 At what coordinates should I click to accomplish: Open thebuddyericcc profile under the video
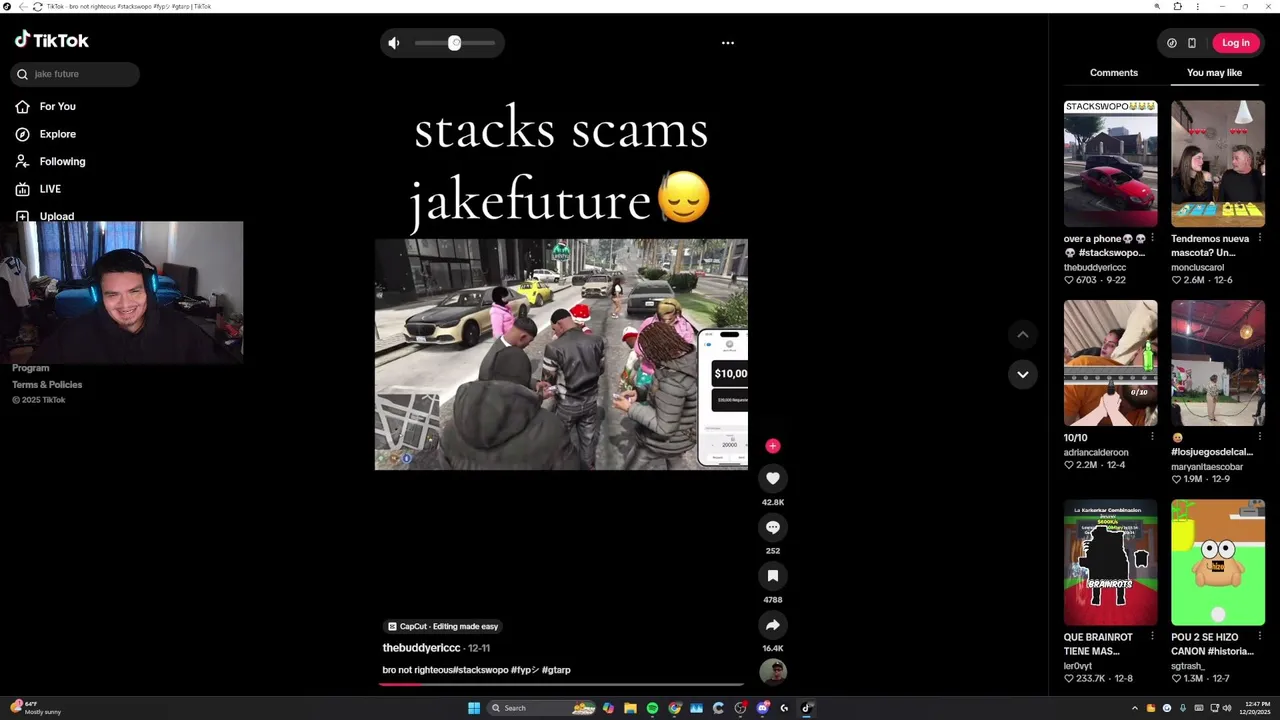click(421, 648)
